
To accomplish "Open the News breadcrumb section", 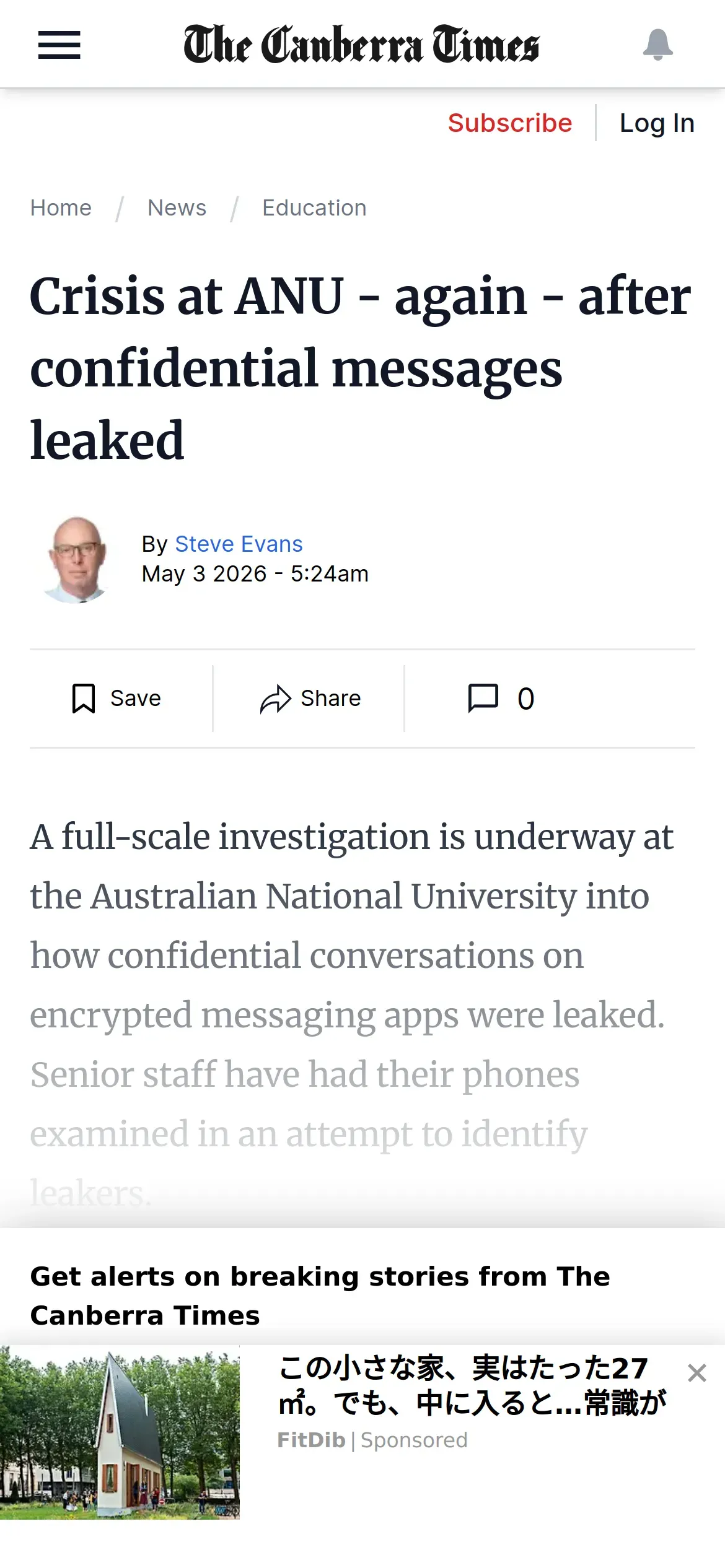I will (x=177, y=207).
